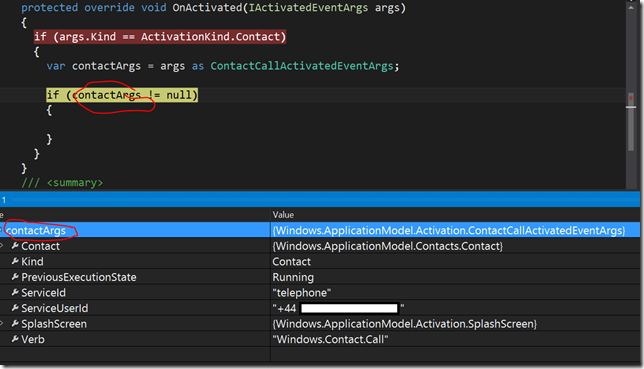The height and width of the screenshot is (369, 644).
Task: Collapse the contactArgs root node
Action: click(1, 231)
